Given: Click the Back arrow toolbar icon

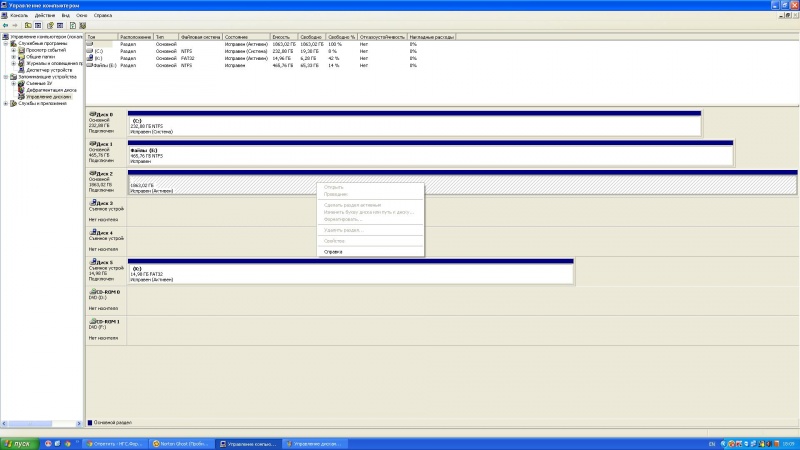Looking at the screenshot, I should (6, 26).
